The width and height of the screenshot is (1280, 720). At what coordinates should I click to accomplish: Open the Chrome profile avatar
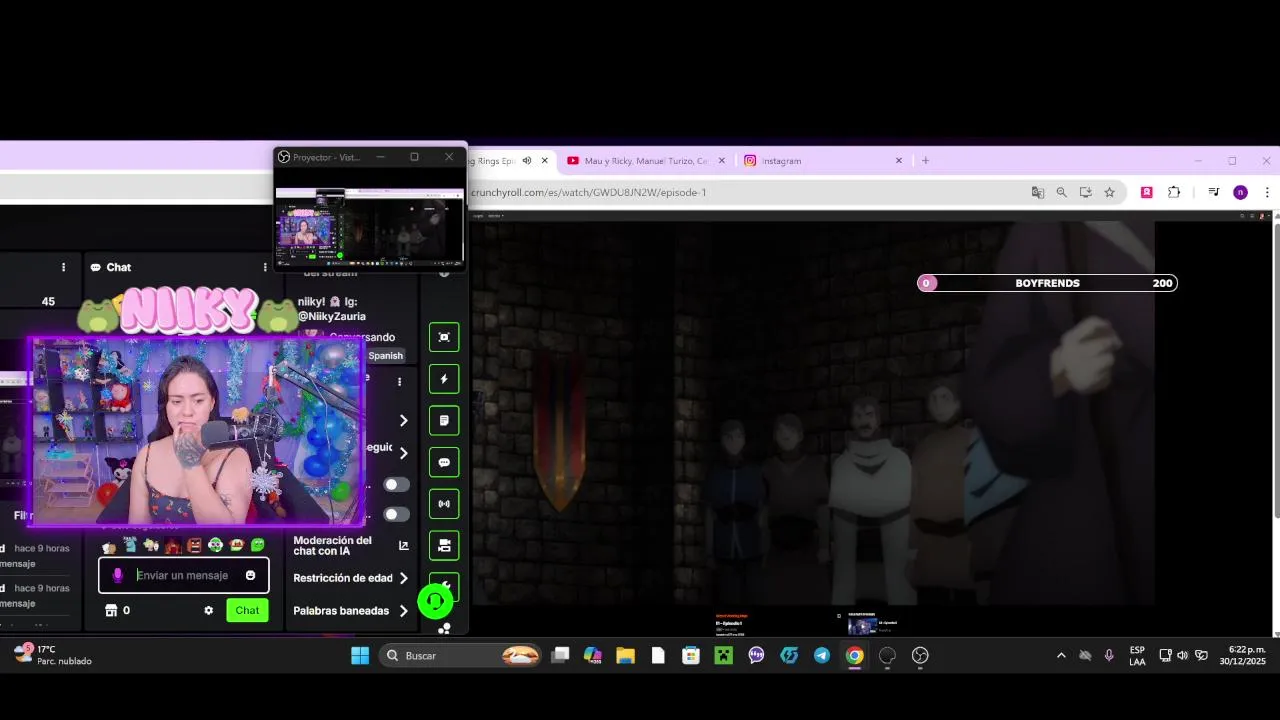coord(1240,192)
